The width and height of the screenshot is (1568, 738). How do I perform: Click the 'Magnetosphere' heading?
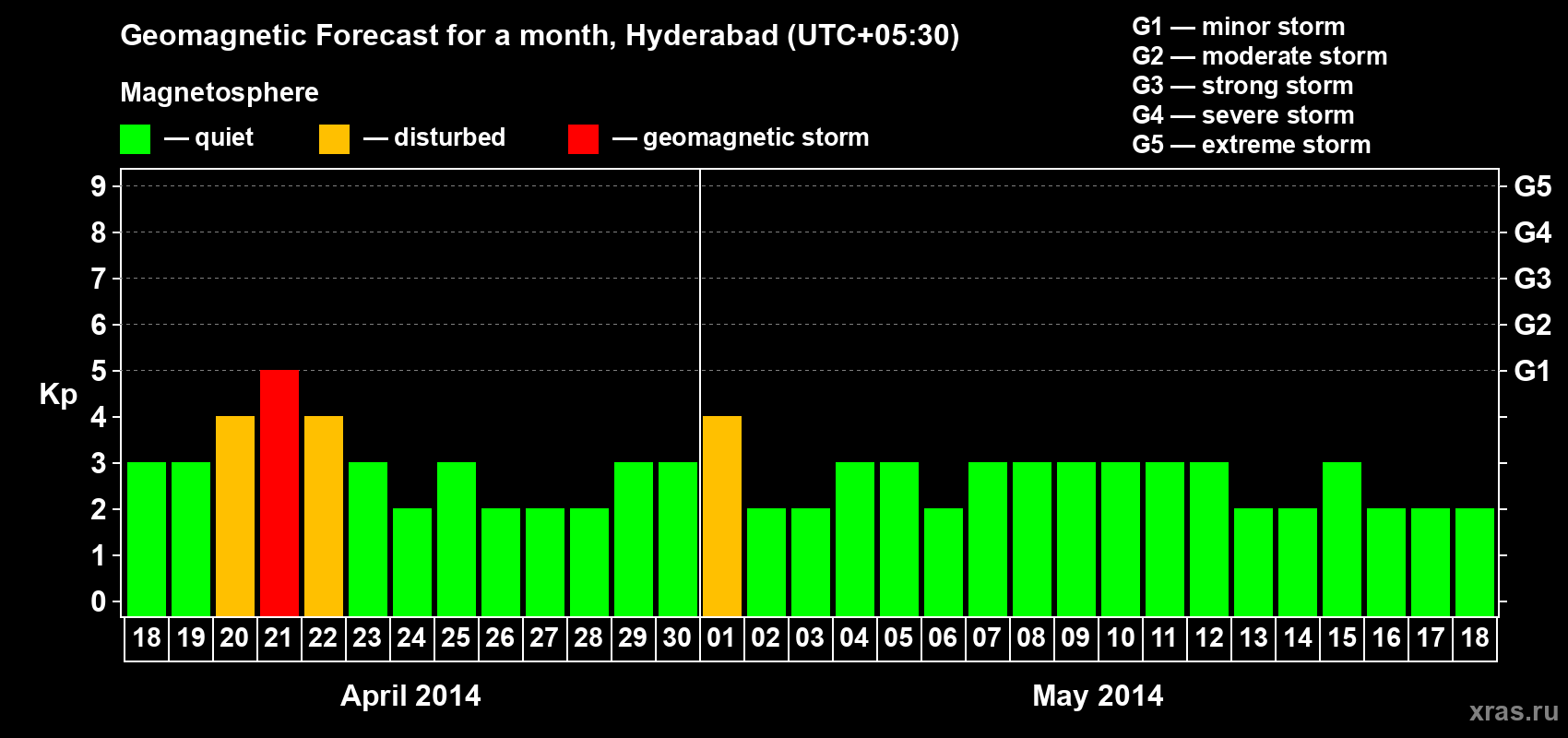[x=220, y=92]
